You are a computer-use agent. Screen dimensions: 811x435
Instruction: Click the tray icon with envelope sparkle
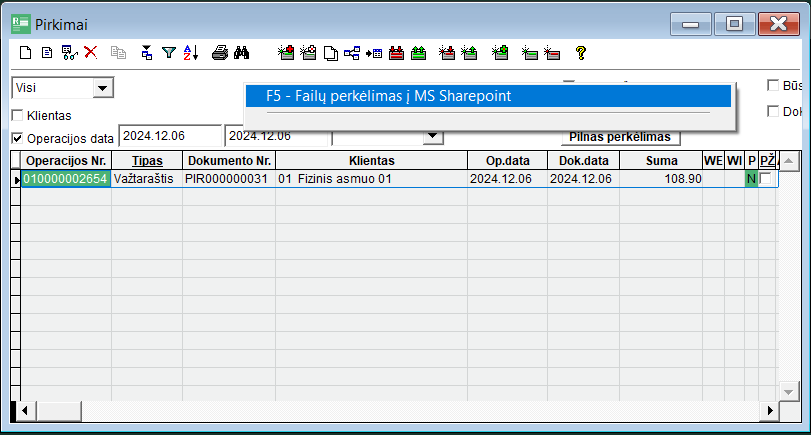(x=308, y=53)
